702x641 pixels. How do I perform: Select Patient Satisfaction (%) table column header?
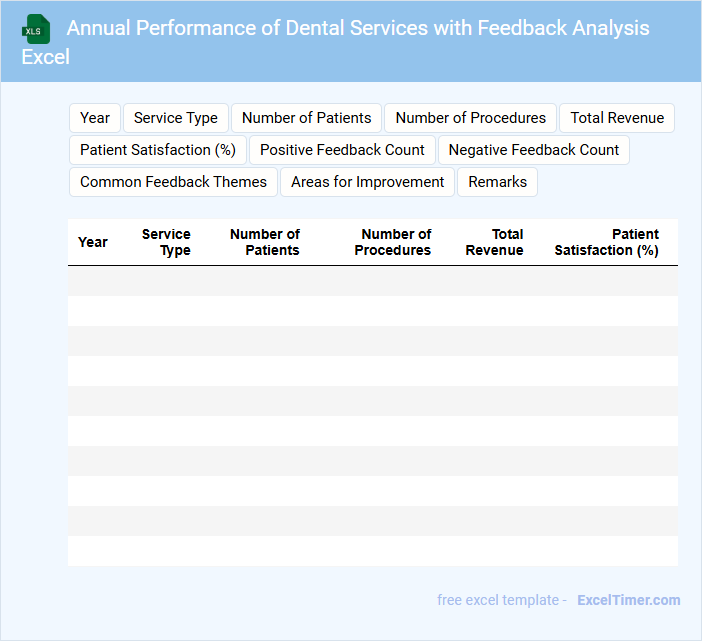point(607,242)
